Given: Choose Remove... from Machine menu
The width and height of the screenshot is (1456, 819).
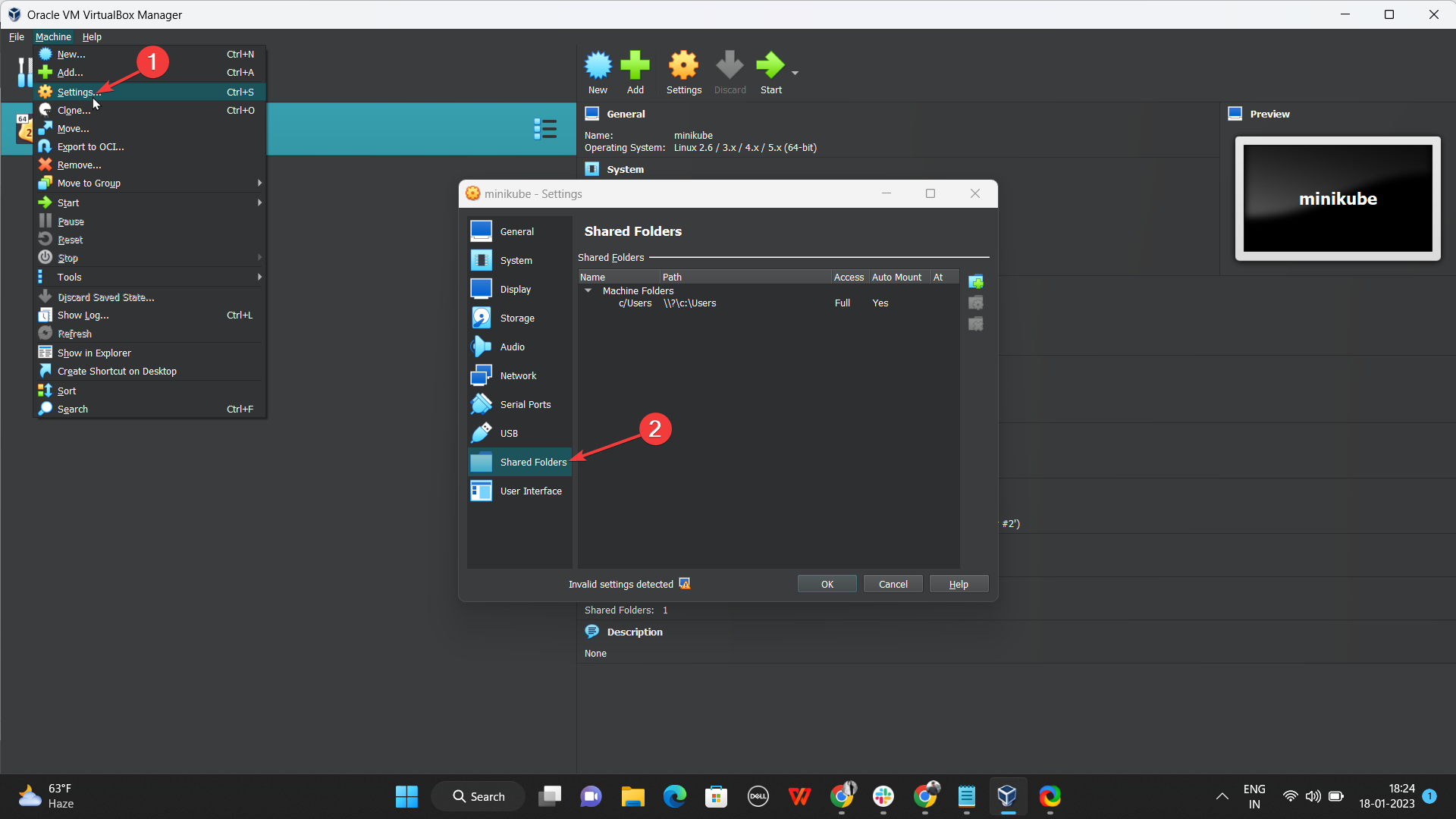Looking at the screenshot, I should point(149,165).
